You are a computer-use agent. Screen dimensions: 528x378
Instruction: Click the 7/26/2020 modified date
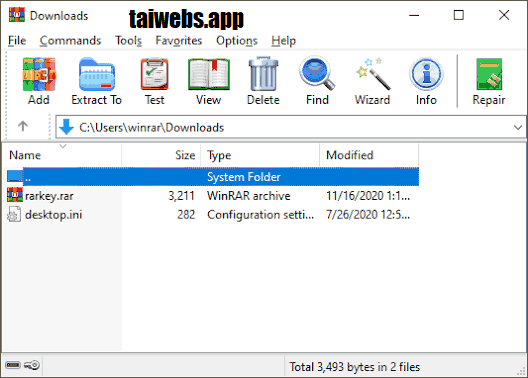(368, 215)
